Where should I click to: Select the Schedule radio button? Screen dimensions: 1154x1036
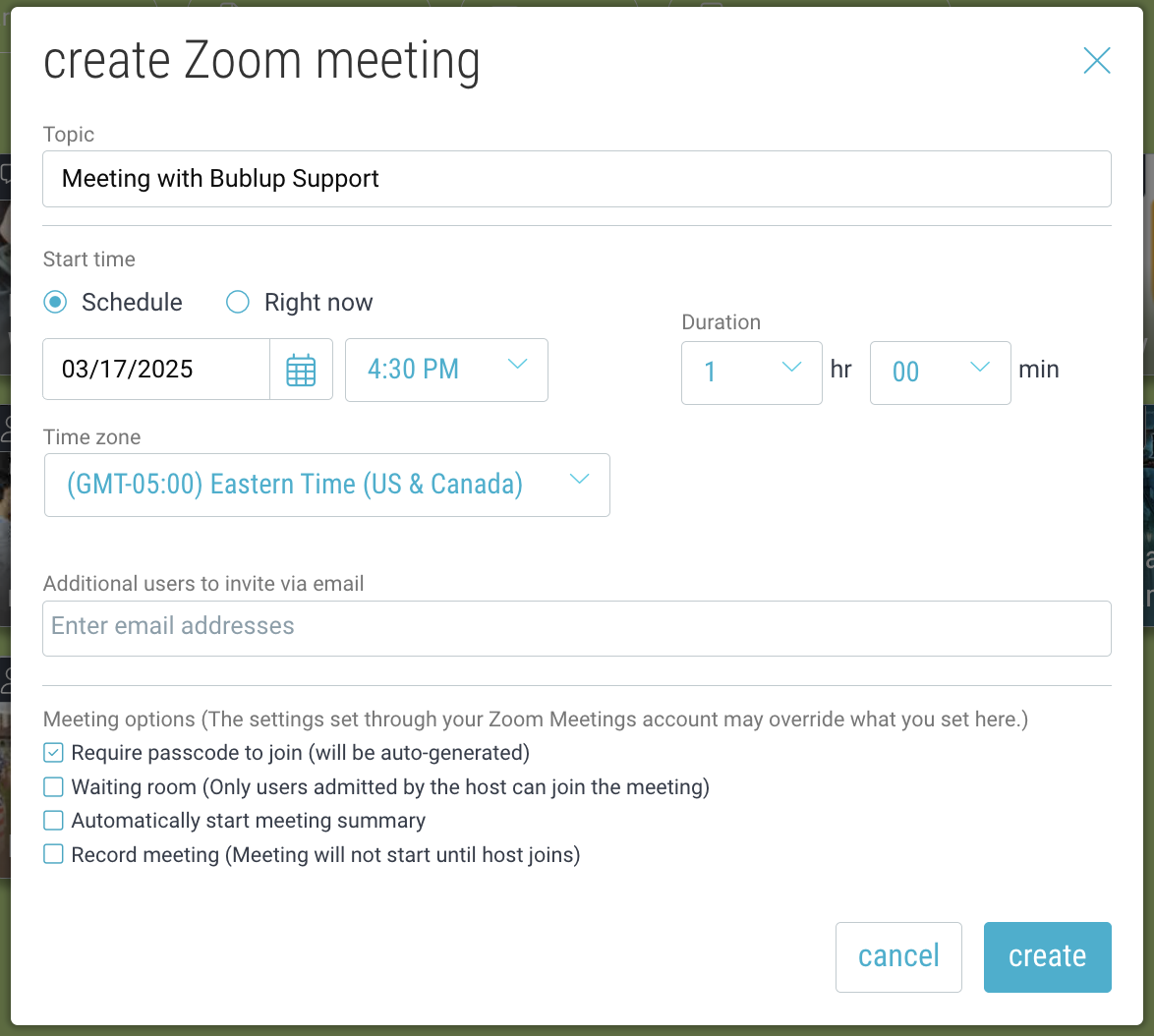tap(55, 302)
